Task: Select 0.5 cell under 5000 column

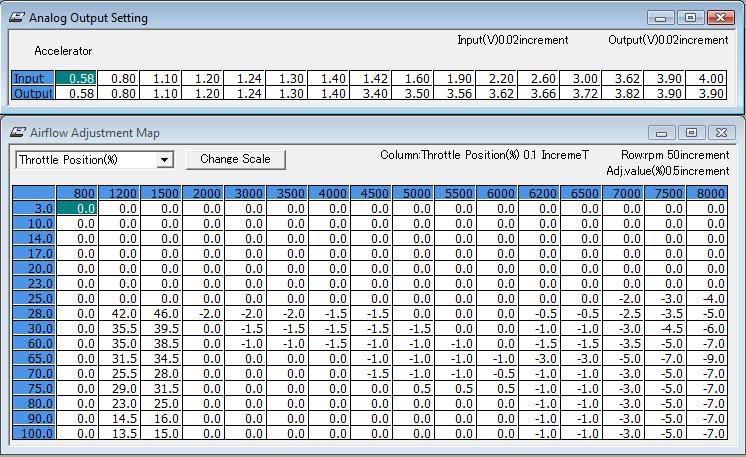Action: (413, 389)
